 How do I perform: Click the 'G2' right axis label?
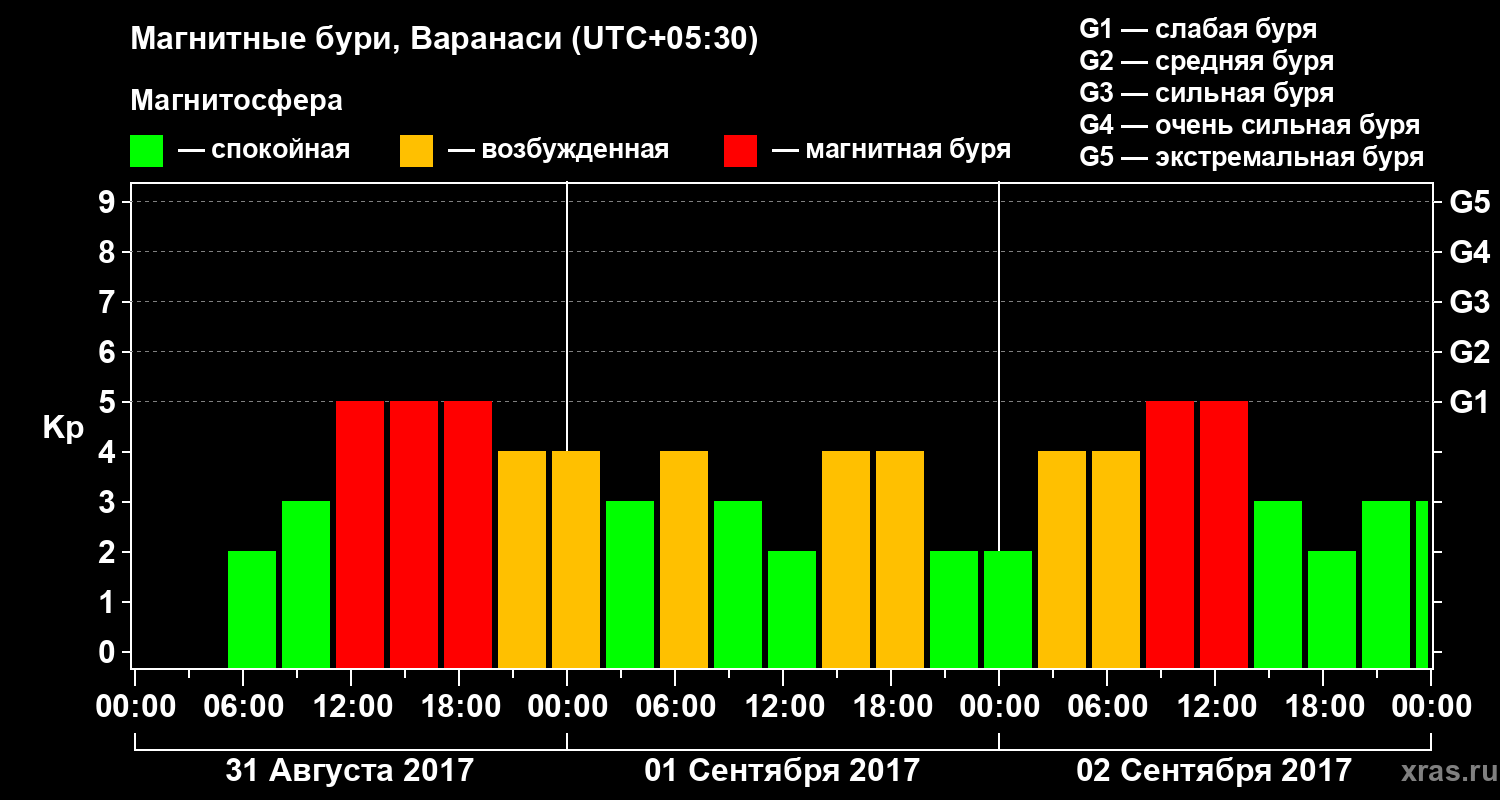coord(1470,352)
